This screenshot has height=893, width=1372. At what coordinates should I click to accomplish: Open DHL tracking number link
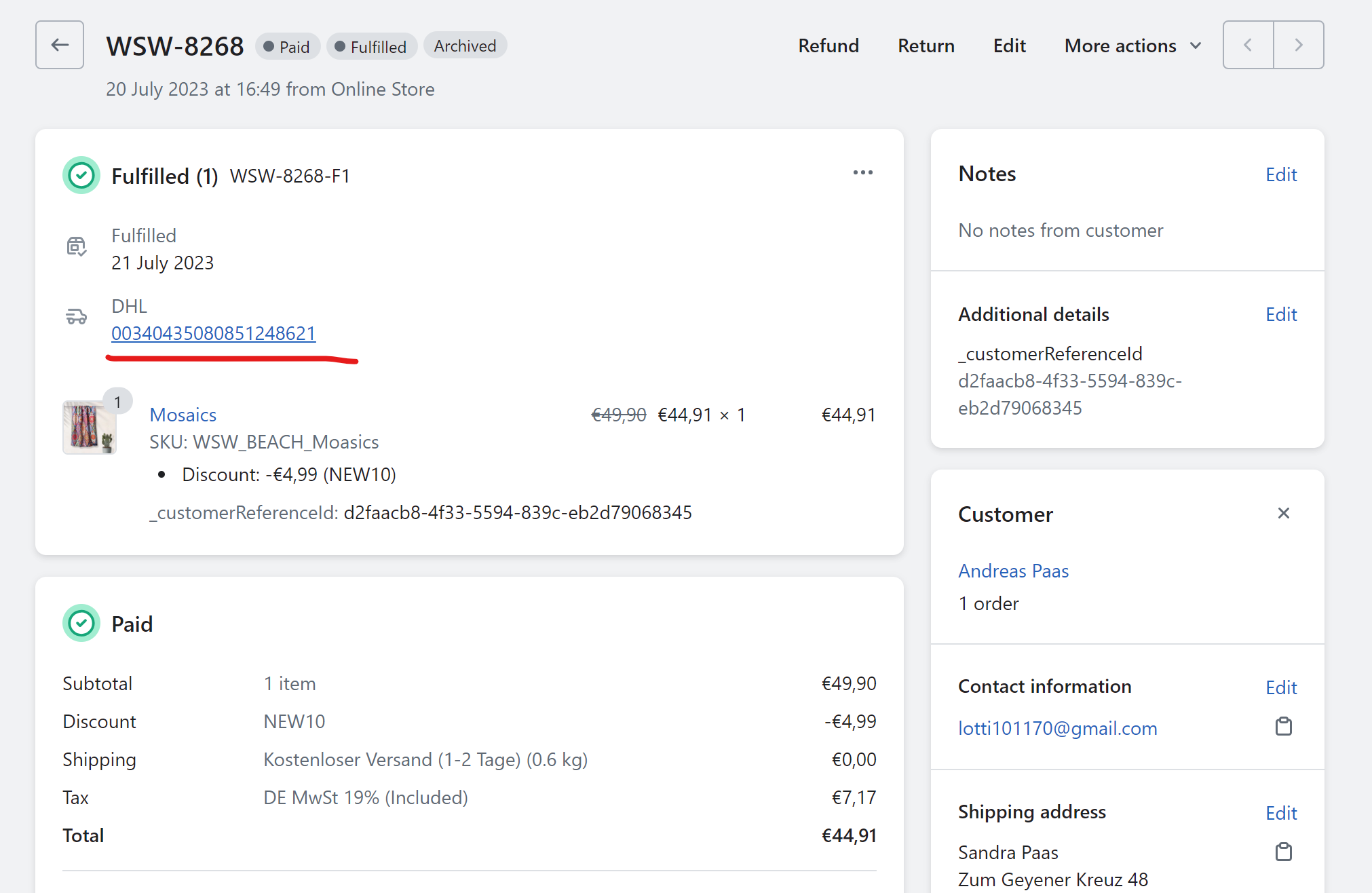click(213, 333)
